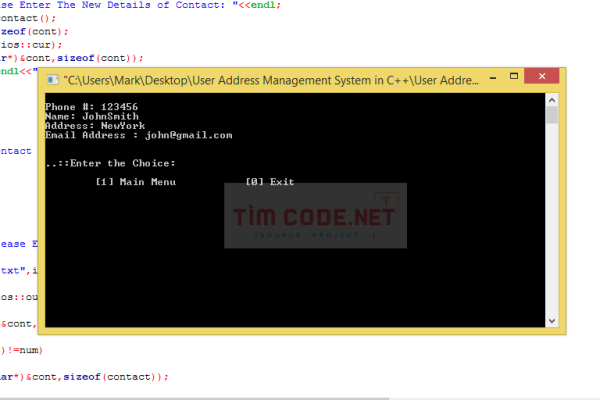Click the console scrollbar down arrow

click(x=551, y=321)
